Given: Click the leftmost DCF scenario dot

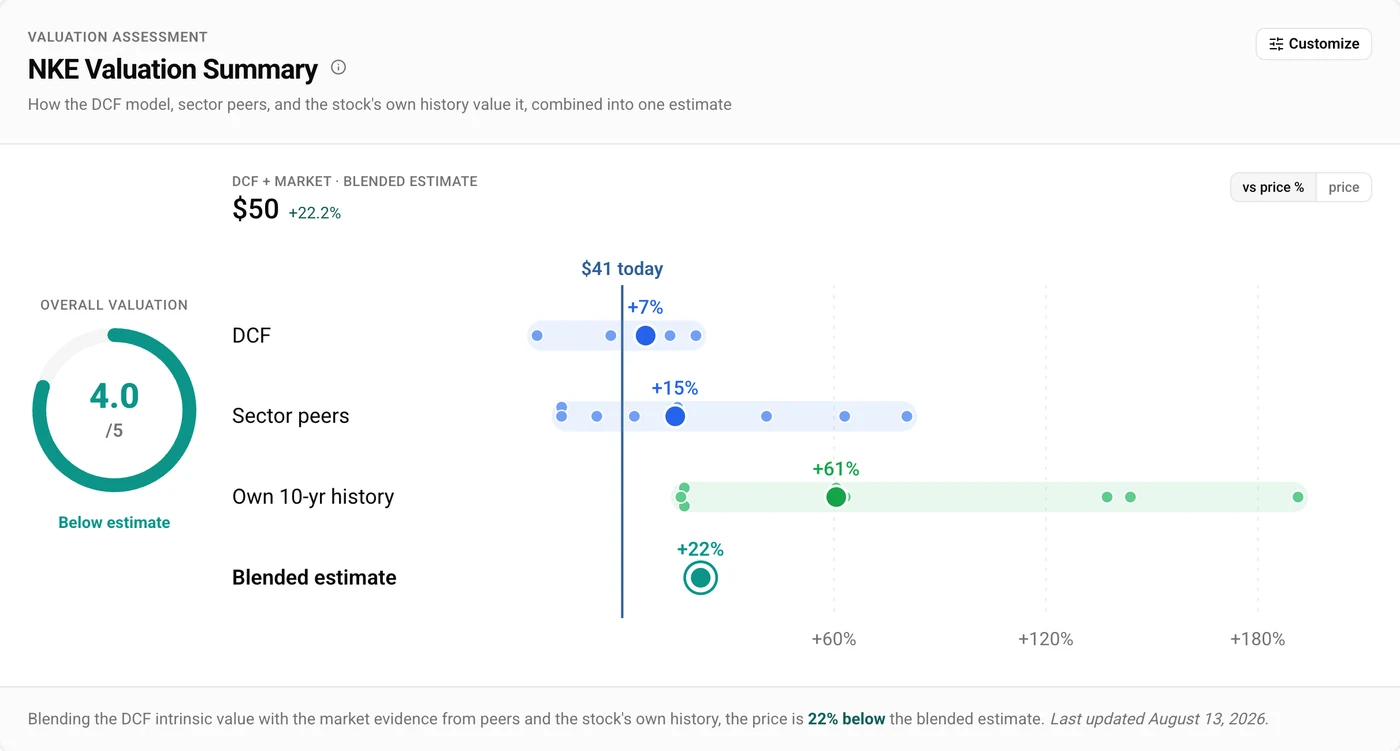Looking at the screenshot, I should click(x=537, y=336).
